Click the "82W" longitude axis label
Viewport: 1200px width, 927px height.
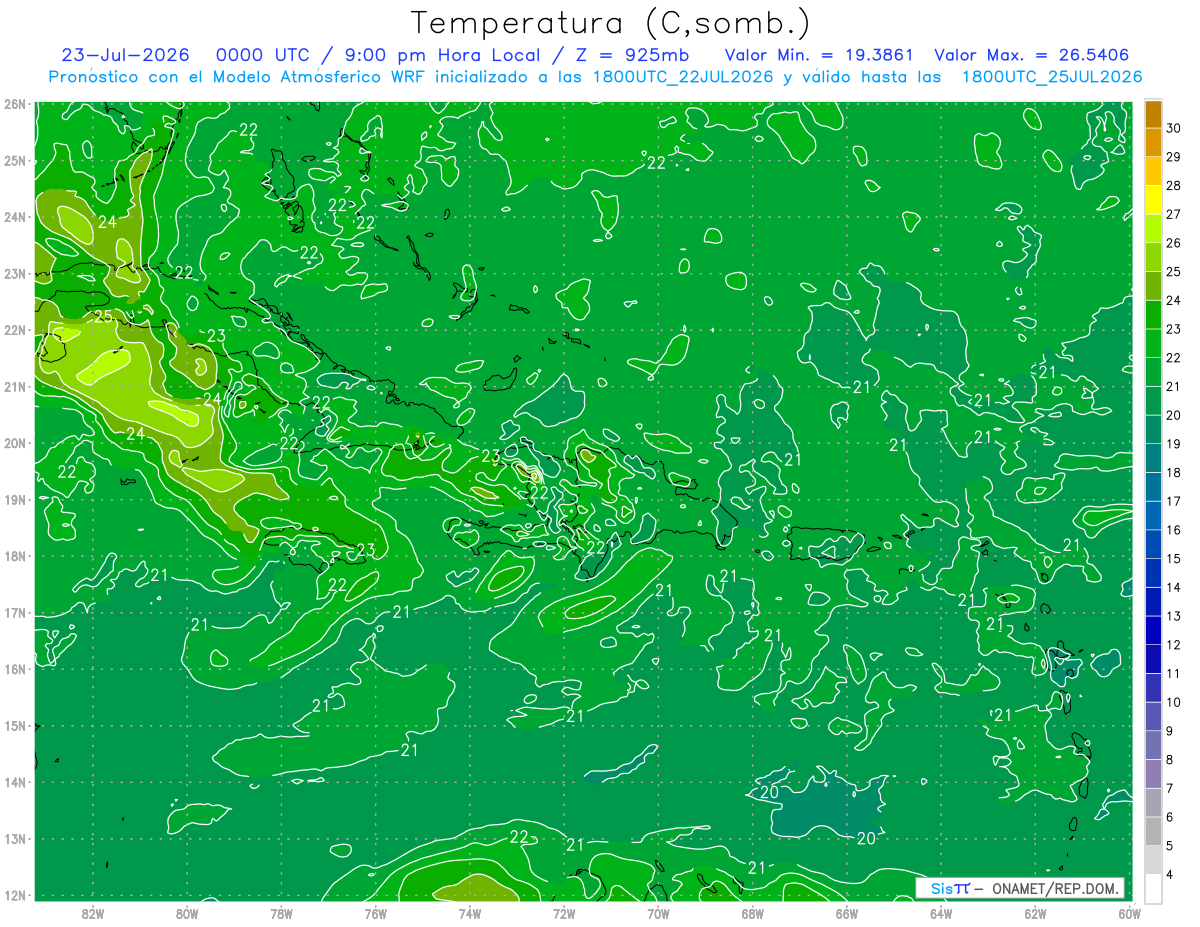[93, 913]
